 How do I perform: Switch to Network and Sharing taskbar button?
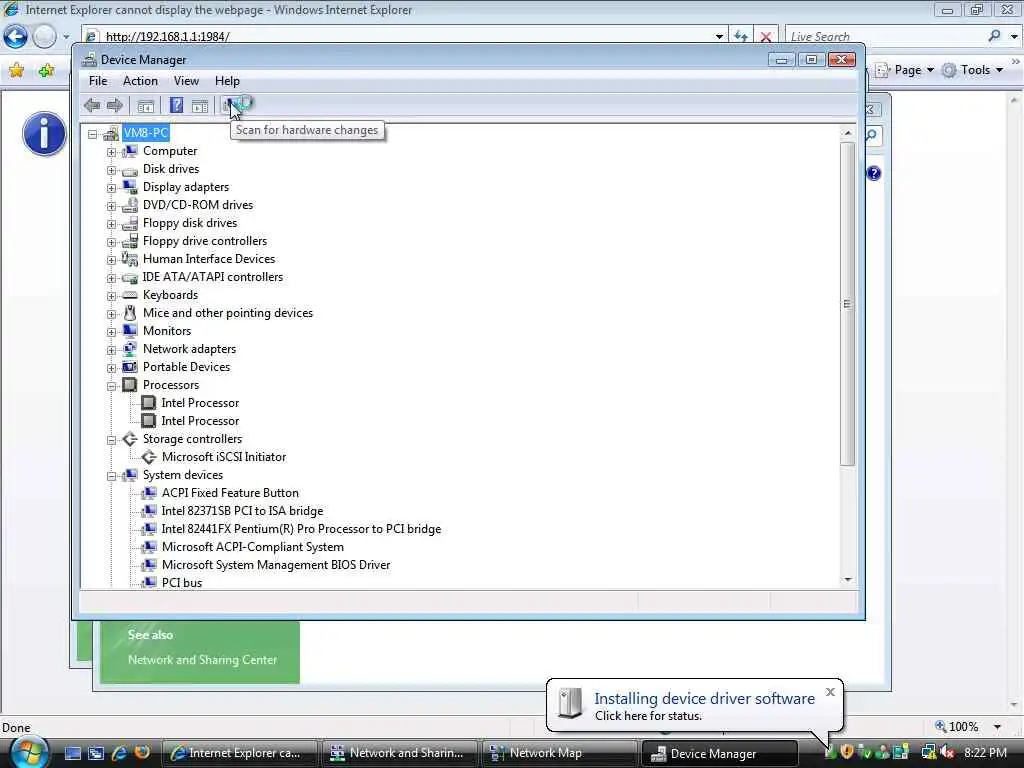click(x=400, y=753)
